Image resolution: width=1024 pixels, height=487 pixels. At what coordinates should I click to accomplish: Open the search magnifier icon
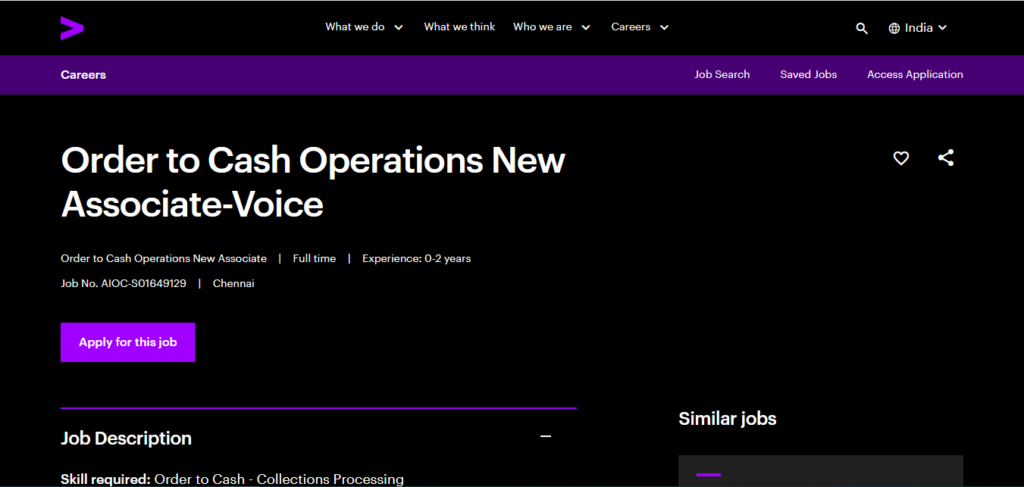pos(861,28)
